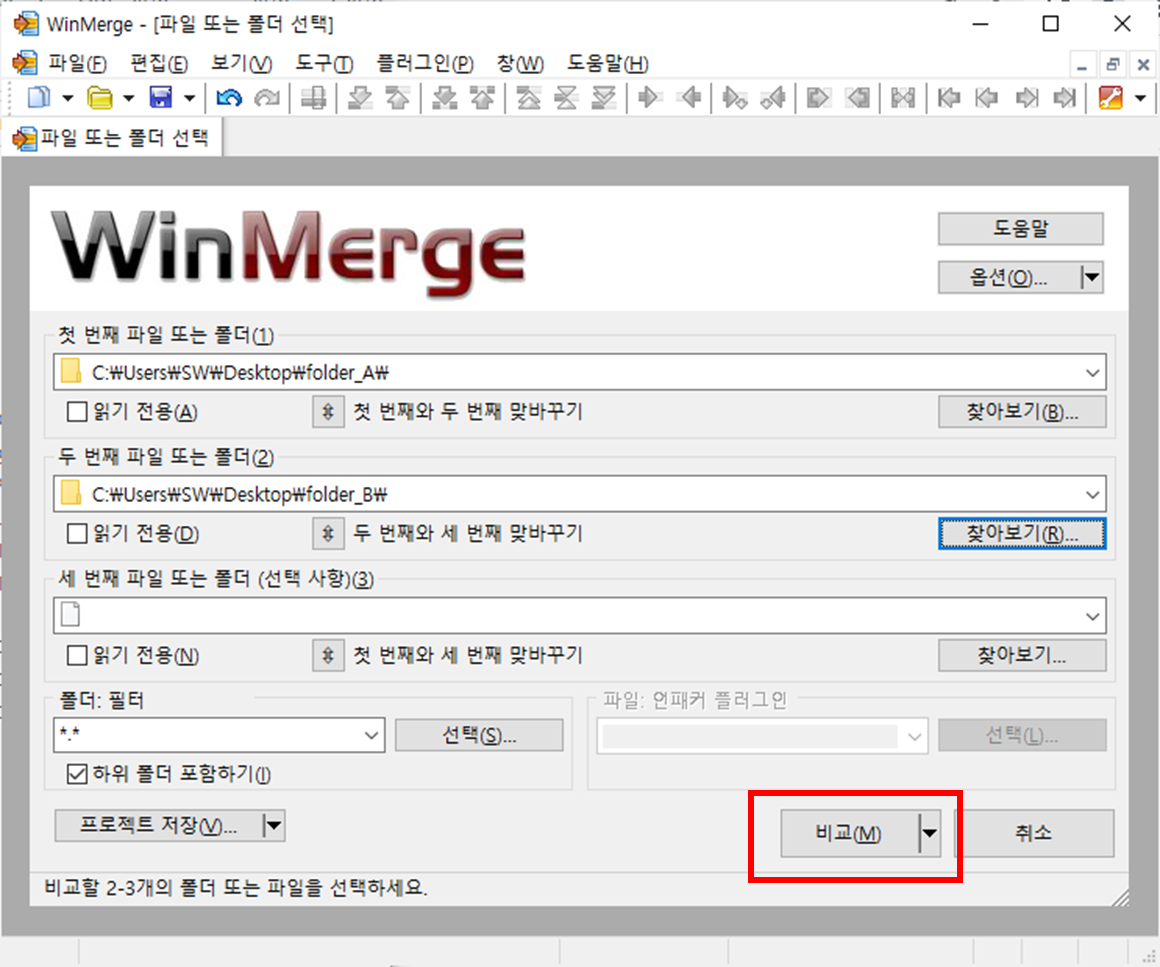Click the 취소 cancel button
1160x967 pixels.
point(1033,833)
